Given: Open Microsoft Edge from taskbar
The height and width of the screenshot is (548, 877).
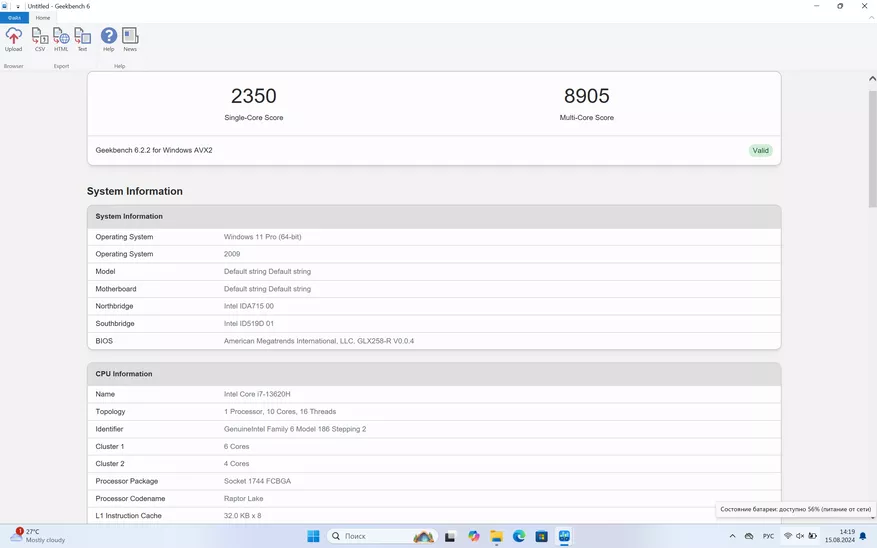Looking at the screenshot, I should click(519, 537).
